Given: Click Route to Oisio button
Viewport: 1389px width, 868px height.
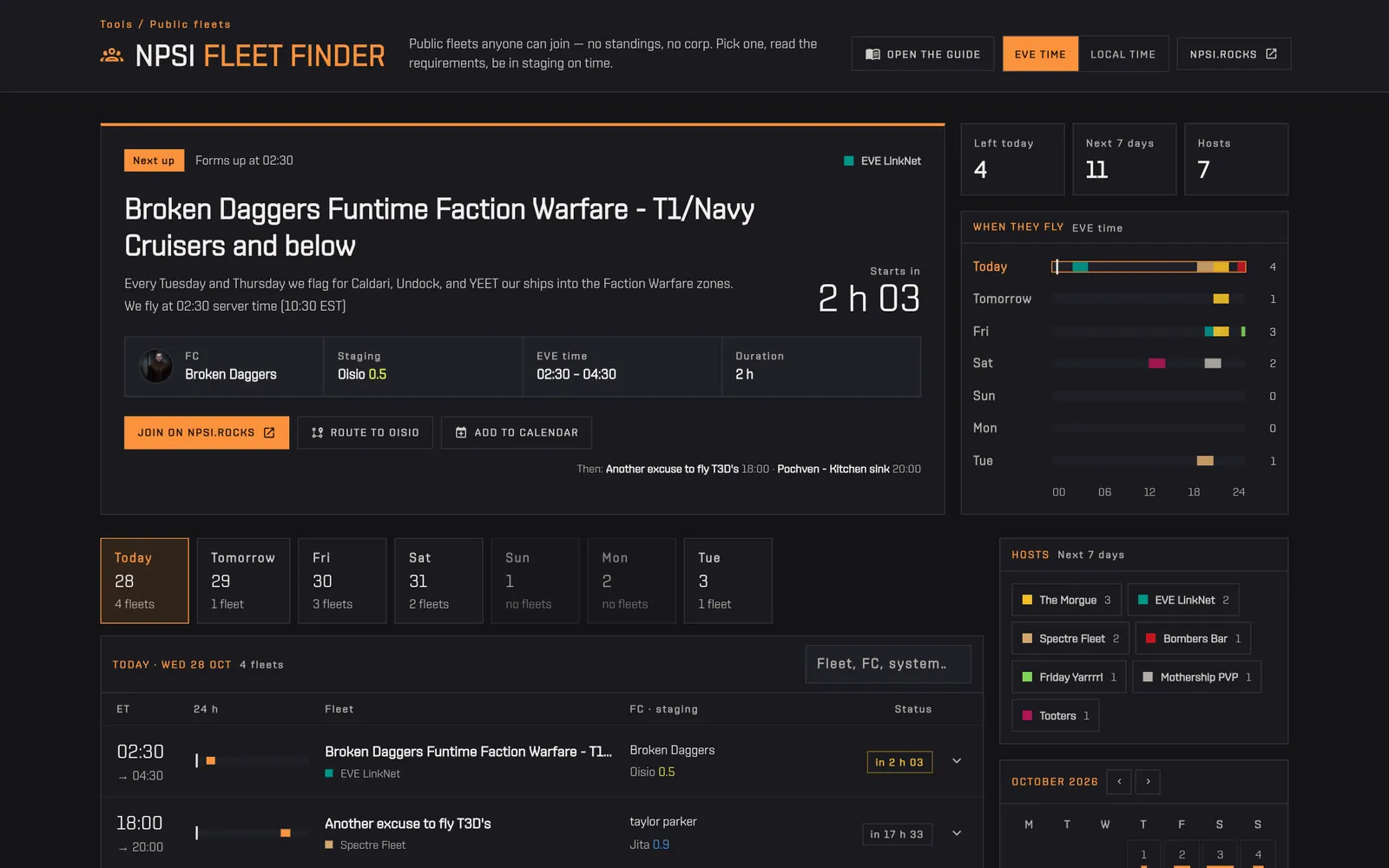Looking at the screenshot, I should (365, 432).
